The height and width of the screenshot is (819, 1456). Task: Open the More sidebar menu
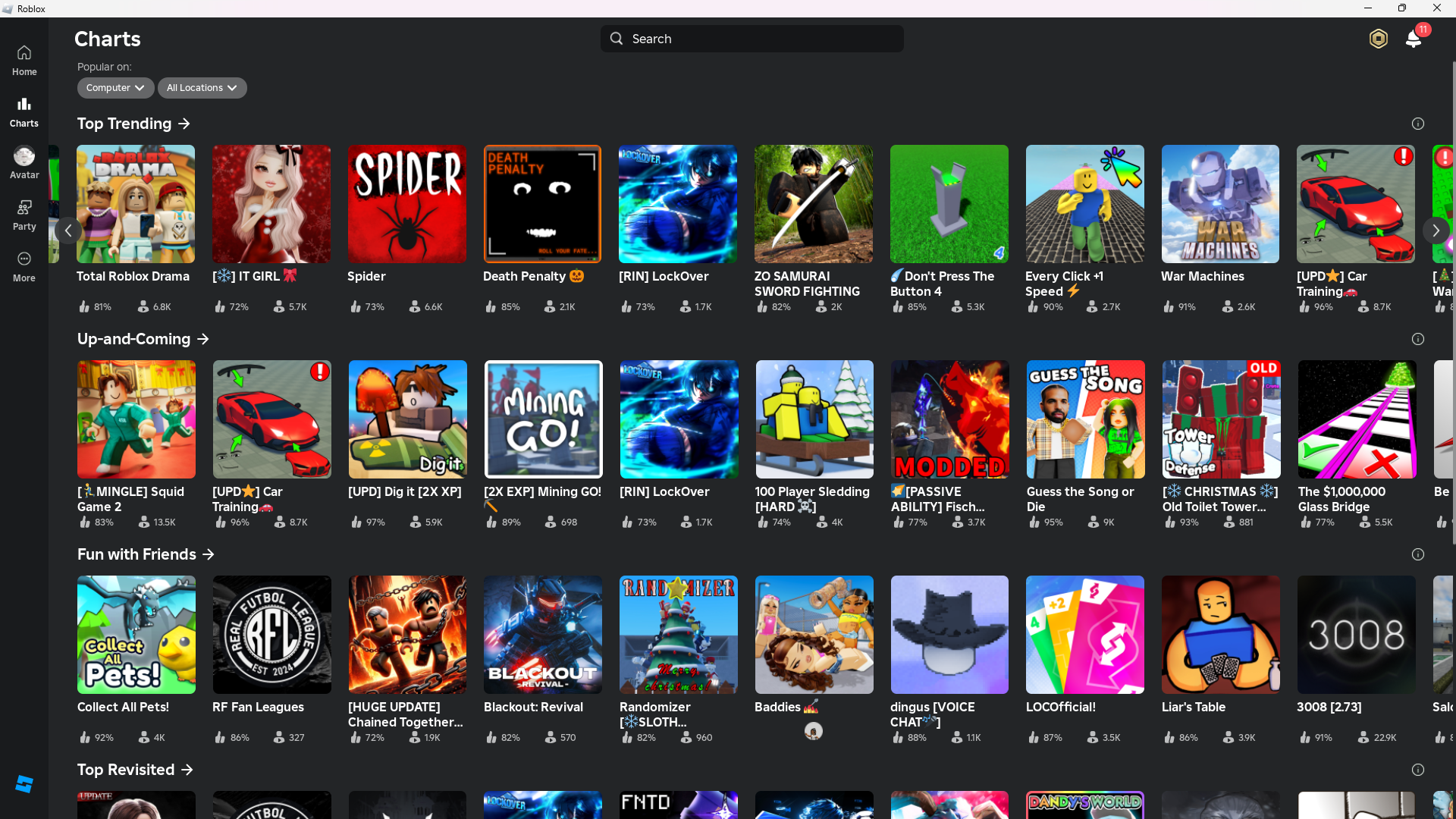tap(24, 266)
